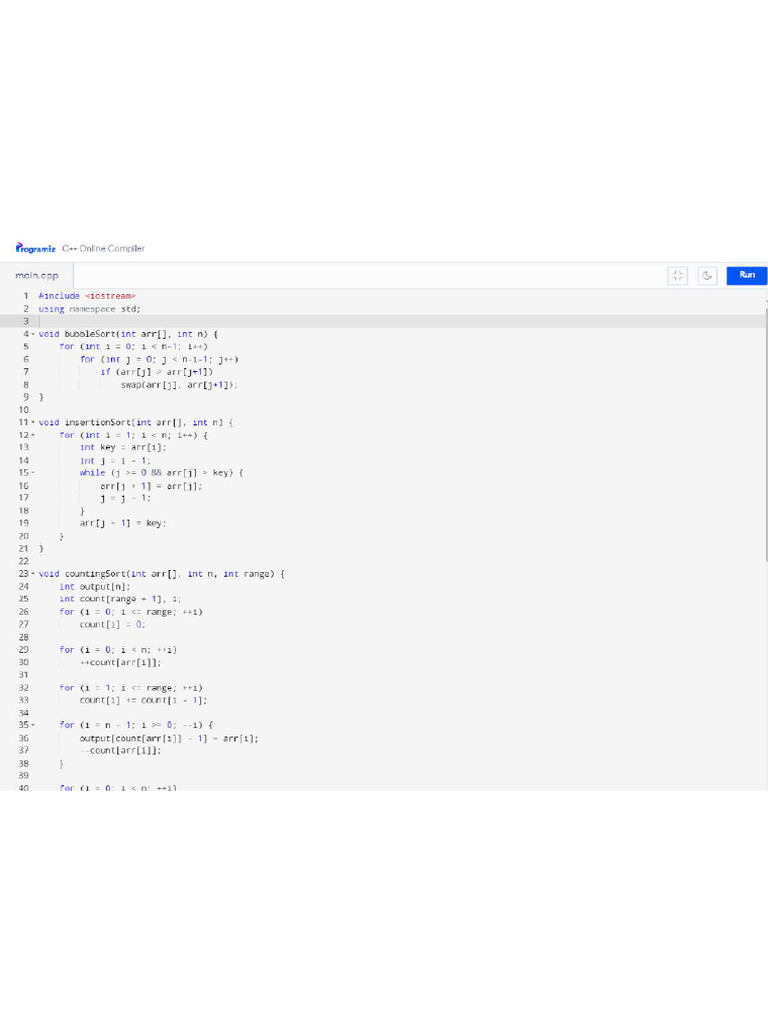Click 'swap(arr[j], arr[j+1]);' line
The width and height of the screenshot is (768, 1024).
[x=179, y=385]
